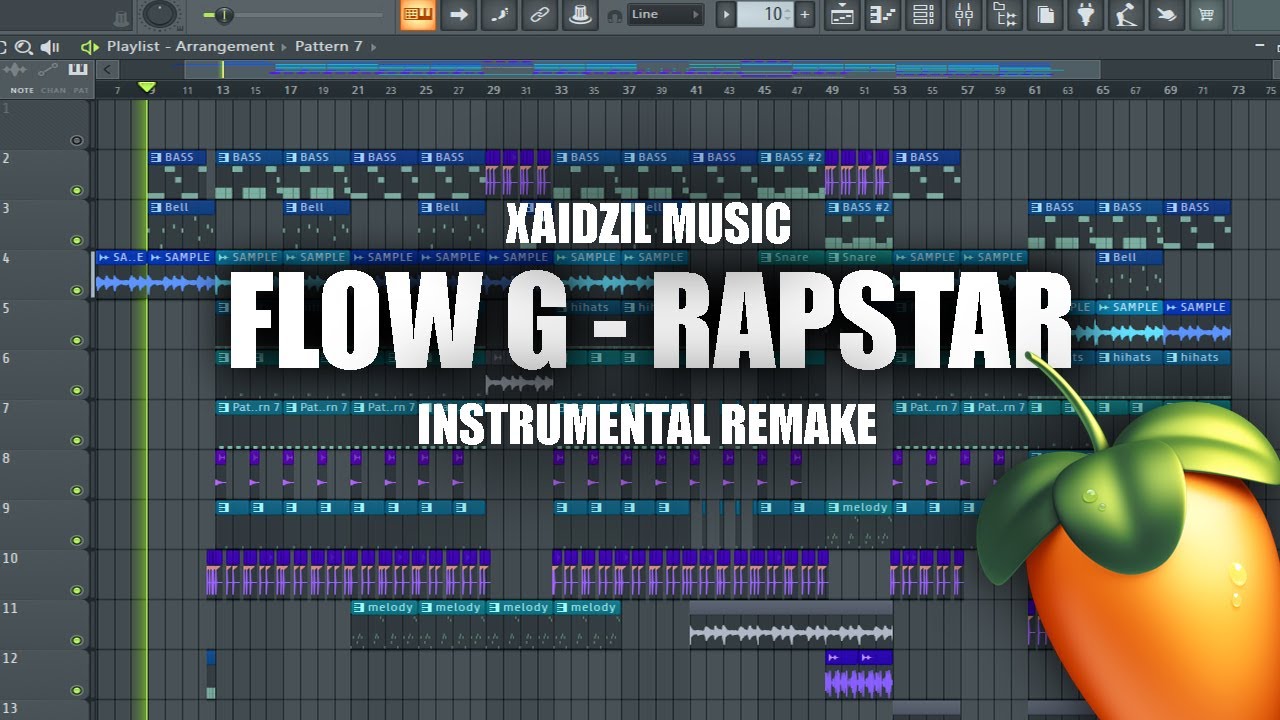Viewport: 1280px width, 720px height.
Task: Open BASS #2 clip menu on track 3
Action: [834, 207]
